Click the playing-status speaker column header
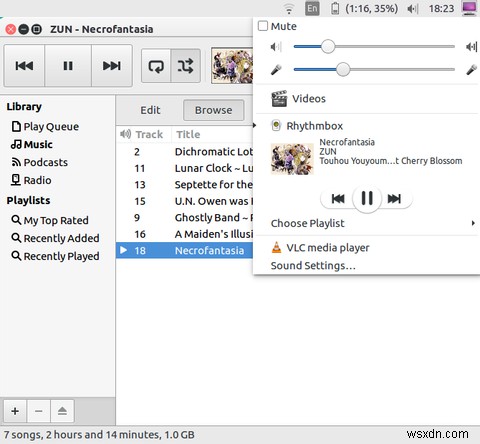Image resolution: width=480 pixels, height=444 pixels. [x=125, y=134]
